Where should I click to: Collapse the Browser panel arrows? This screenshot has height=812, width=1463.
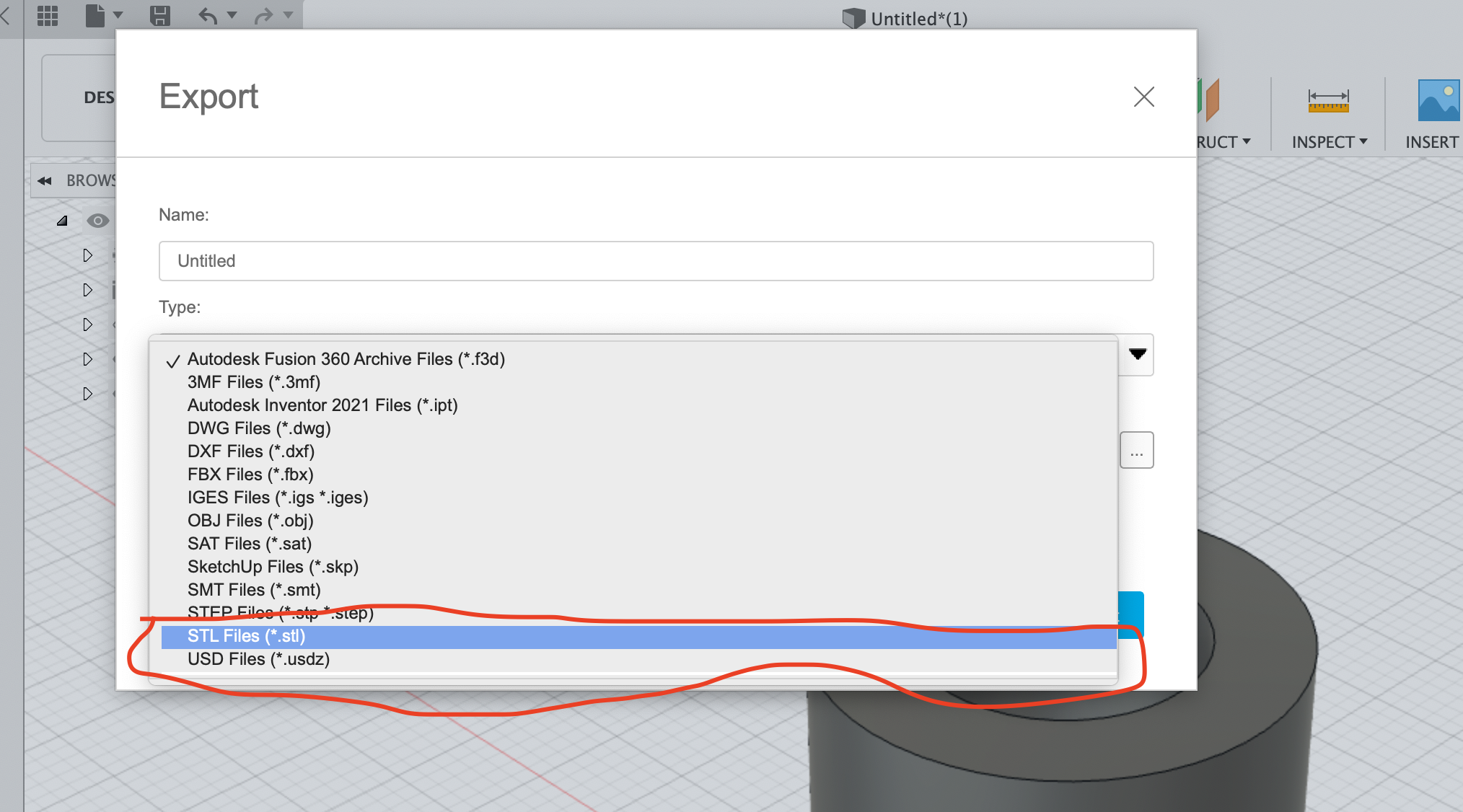pyautogui.click(x=45, y=180)
